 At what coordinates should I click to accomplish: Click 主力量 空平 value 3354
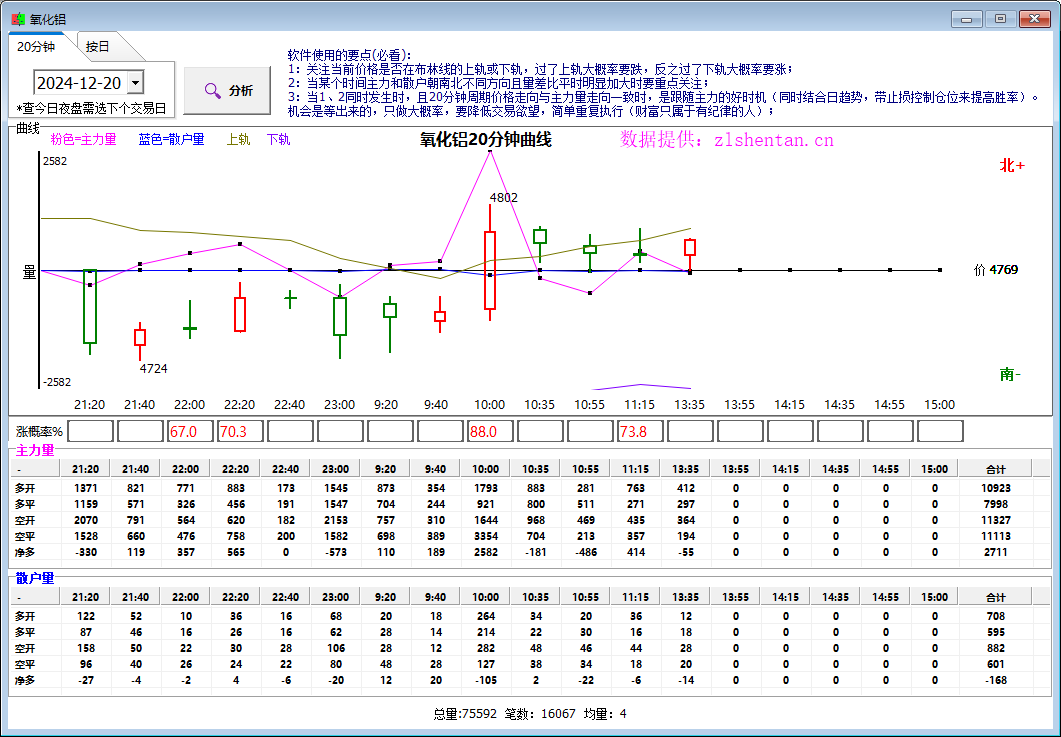(x=486, y=536)
